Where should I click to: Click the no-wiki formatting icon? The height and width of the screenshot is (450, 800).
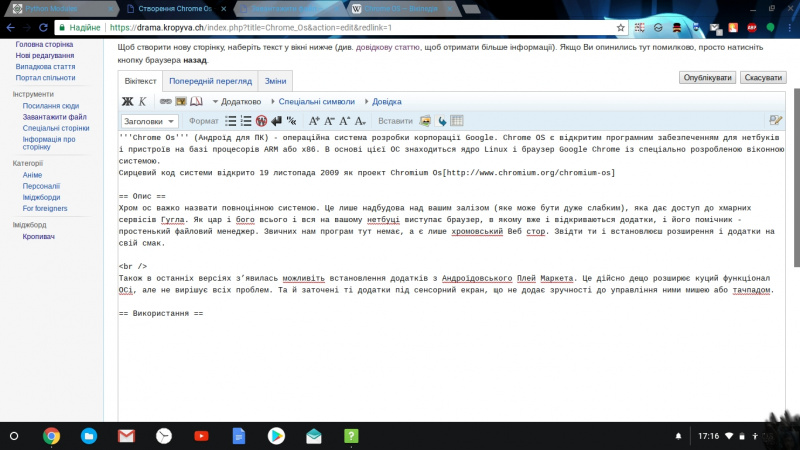[261, 121]
